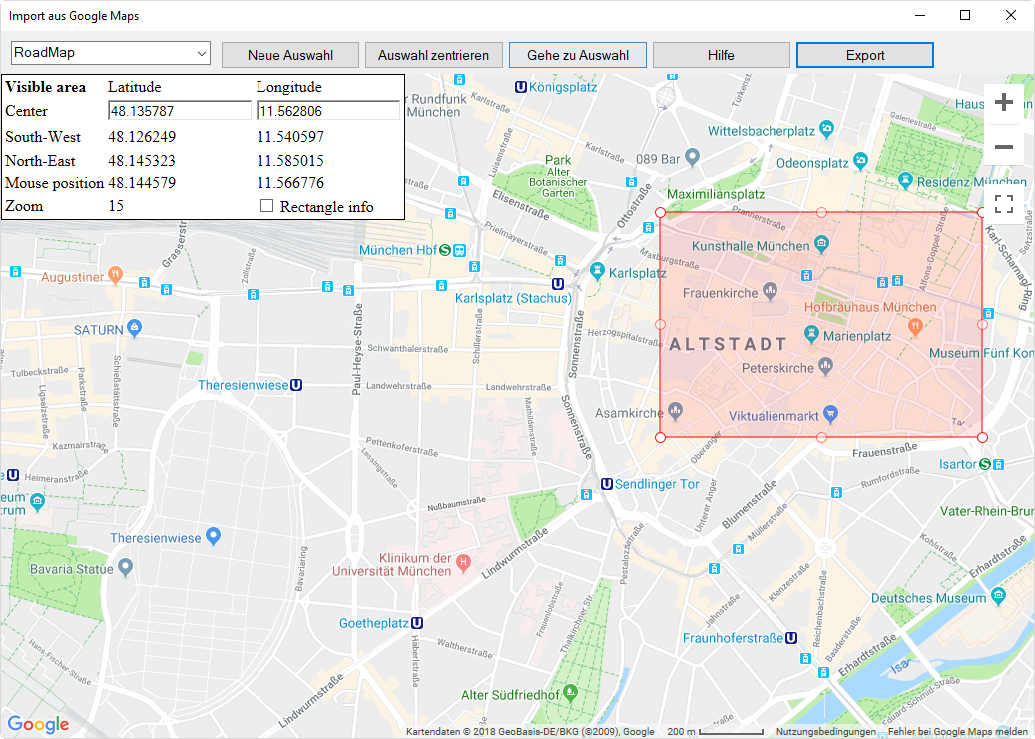Click the Deutsches Museum marker icon

click(x=998, y=596)
